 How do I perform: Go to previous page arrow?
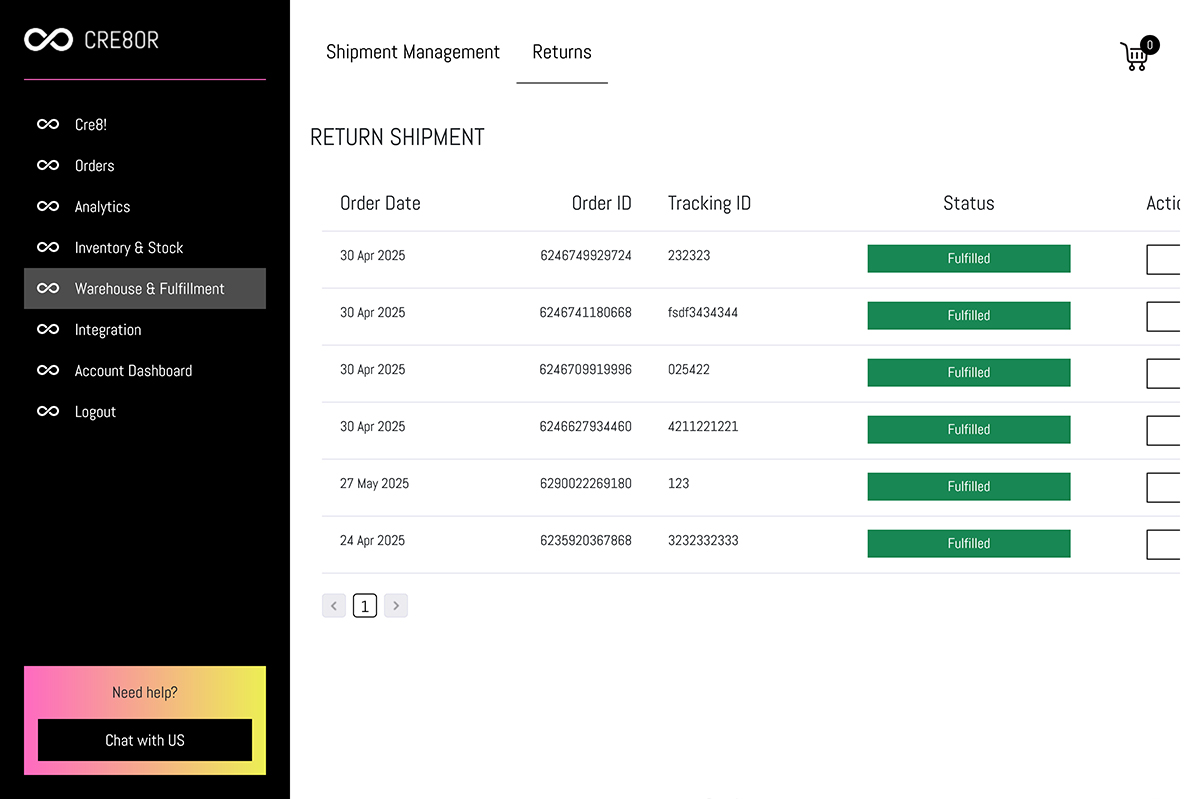[x=334, y=606]
